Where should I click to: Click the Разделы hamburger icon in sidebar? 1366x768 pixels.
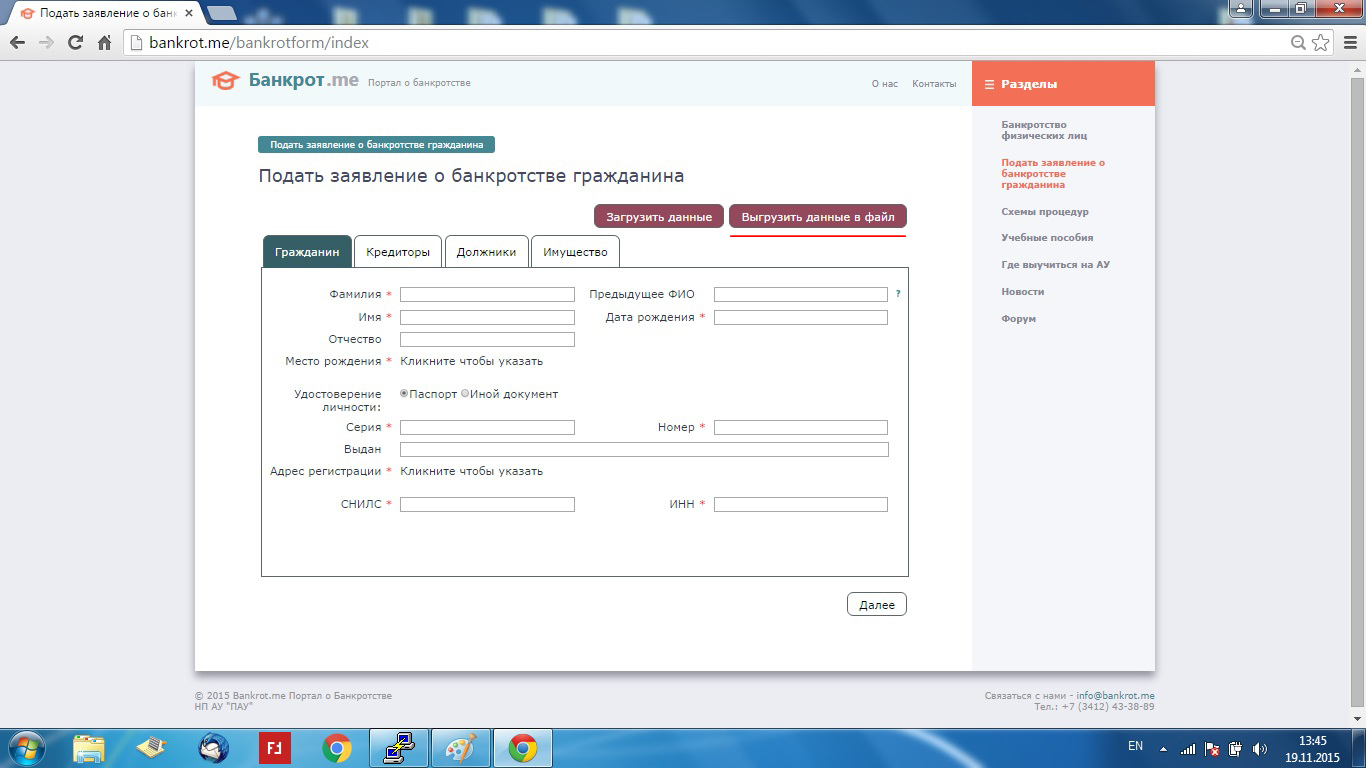click(x=989, y=85)
